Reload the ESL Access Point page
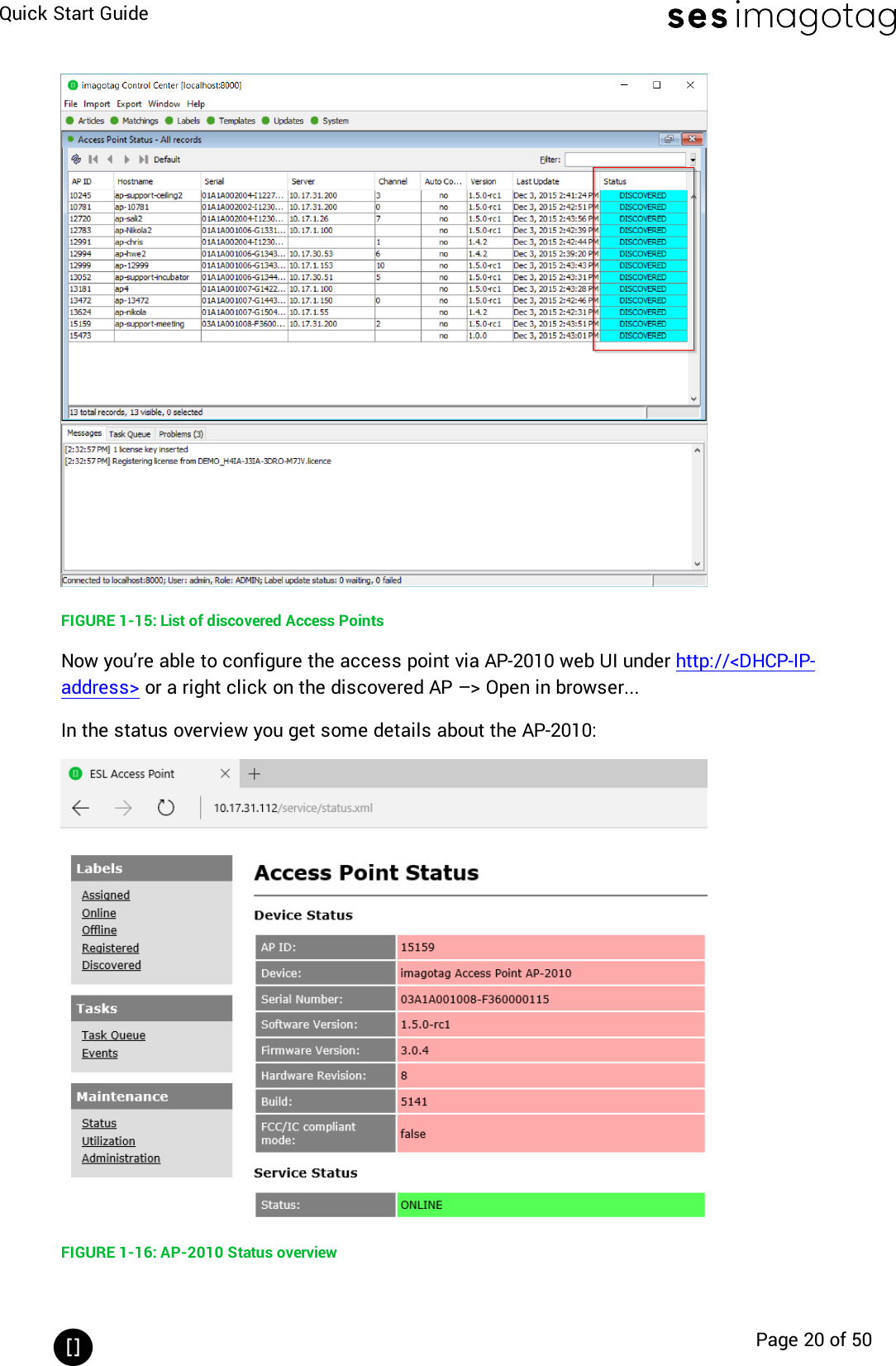This screenshot has width=896, height=1366. click(166, 808)
